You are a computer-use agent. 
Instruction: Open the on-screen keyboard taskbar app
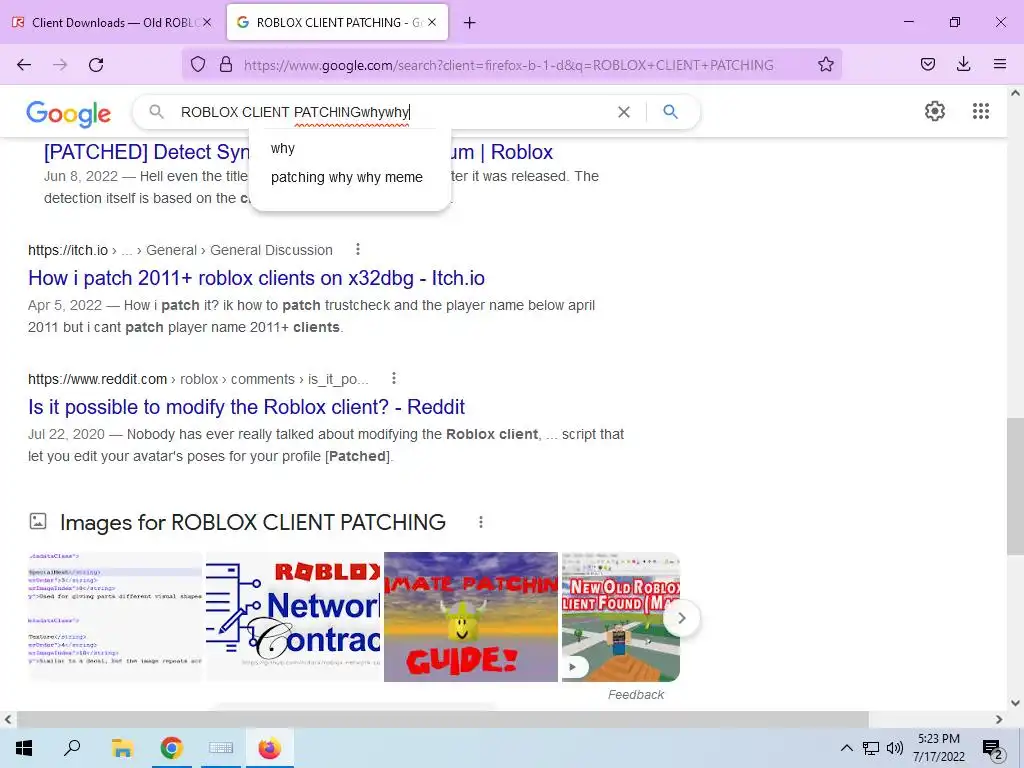(221, 748)
